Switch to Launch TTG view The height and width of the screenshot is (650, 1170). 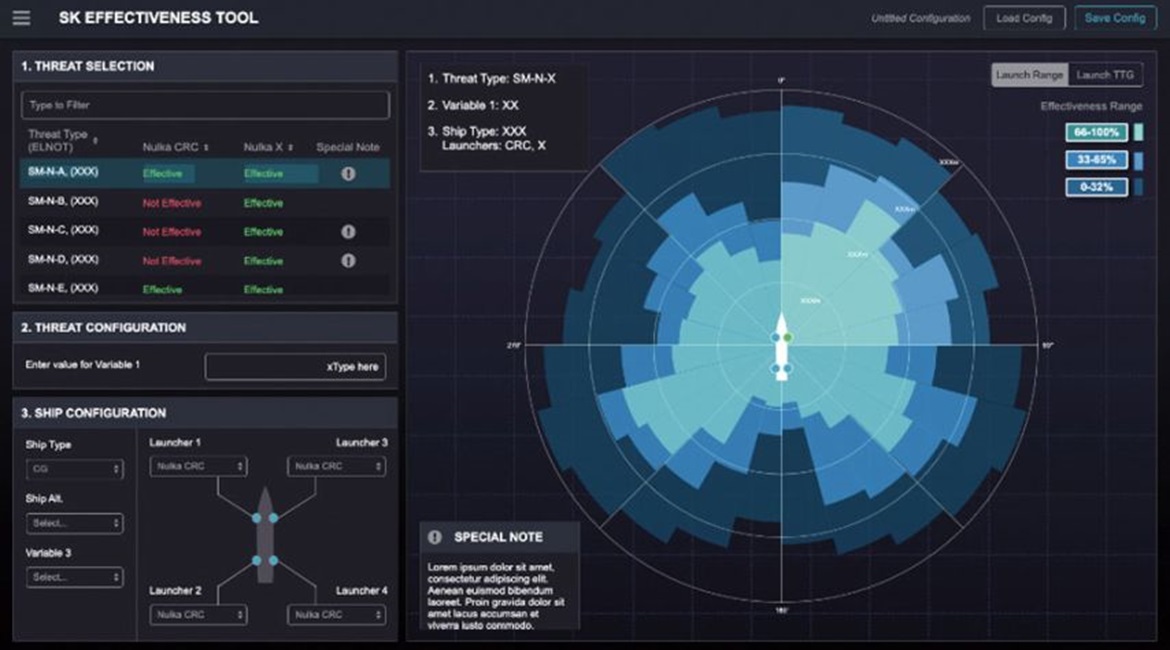1105,75
